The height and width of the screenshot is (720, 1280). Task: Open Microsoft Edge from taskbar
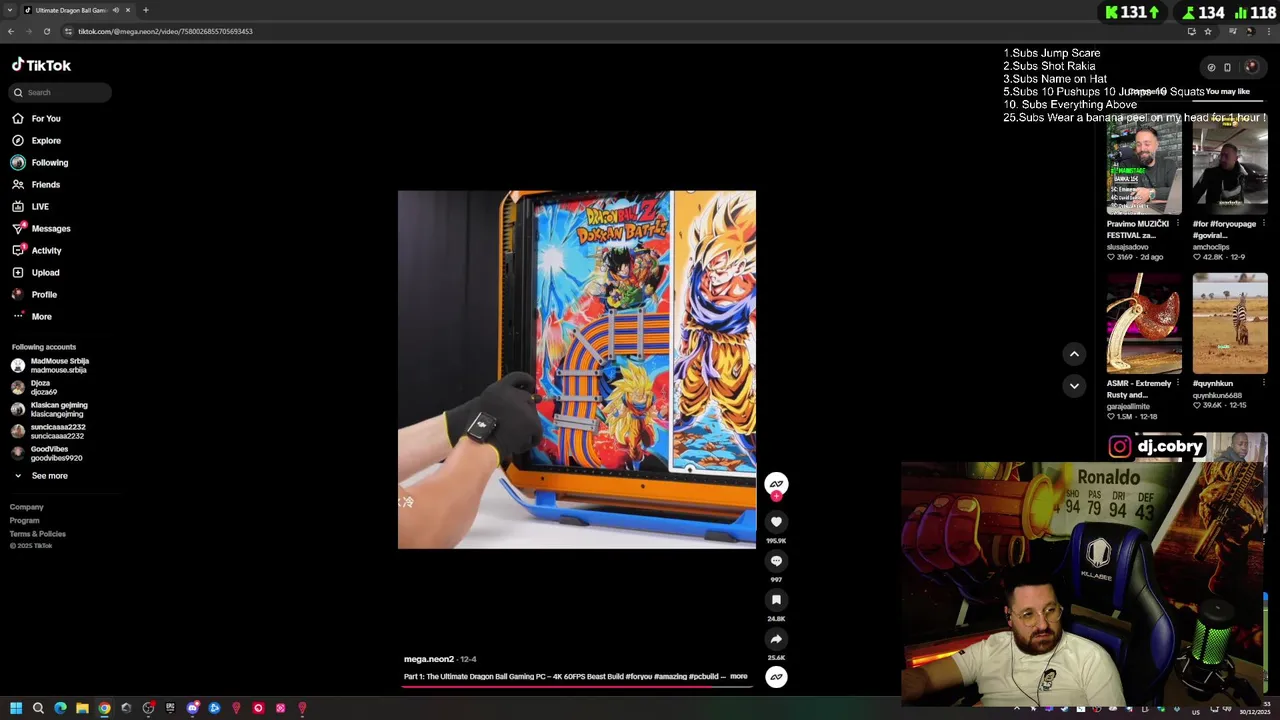tap(60, 708)
